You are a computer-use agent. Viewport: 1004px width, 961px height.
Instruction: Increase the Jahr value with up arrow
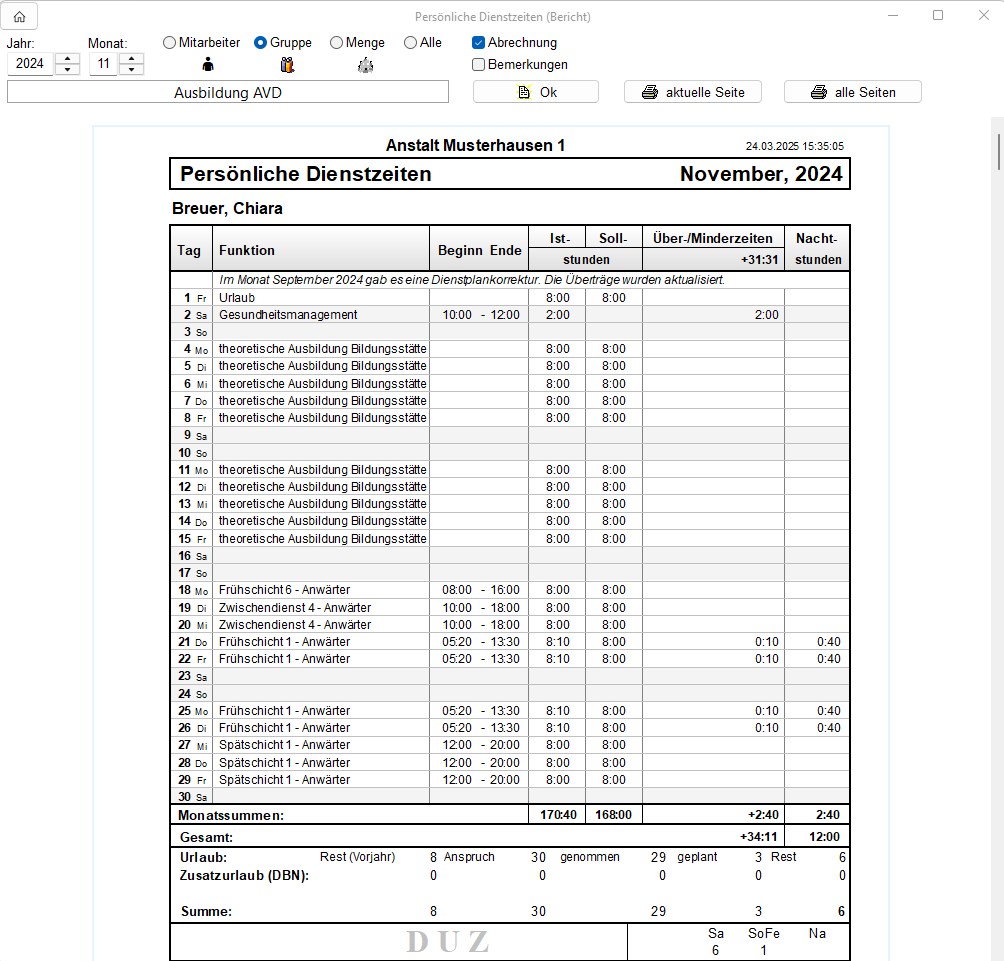pyautogui.click(x=68, y=59)
